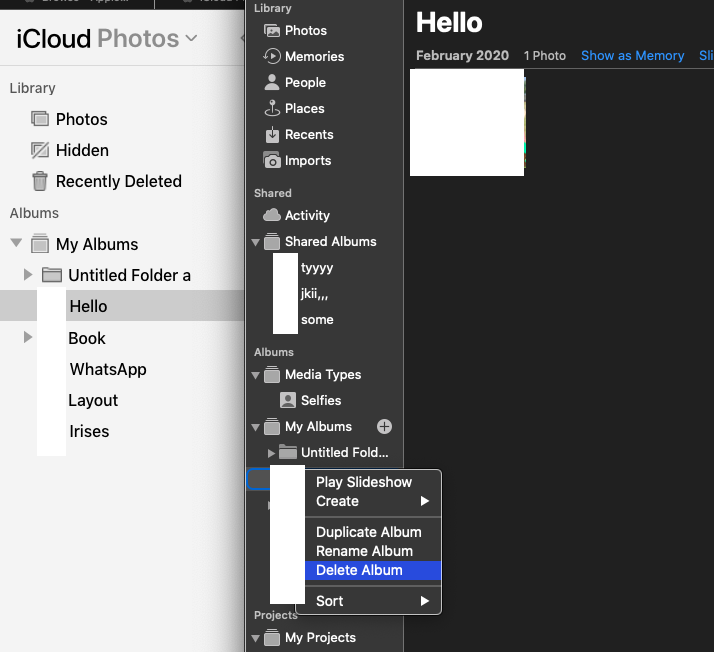
Task: Select the Book folder row
Action: 122,338
